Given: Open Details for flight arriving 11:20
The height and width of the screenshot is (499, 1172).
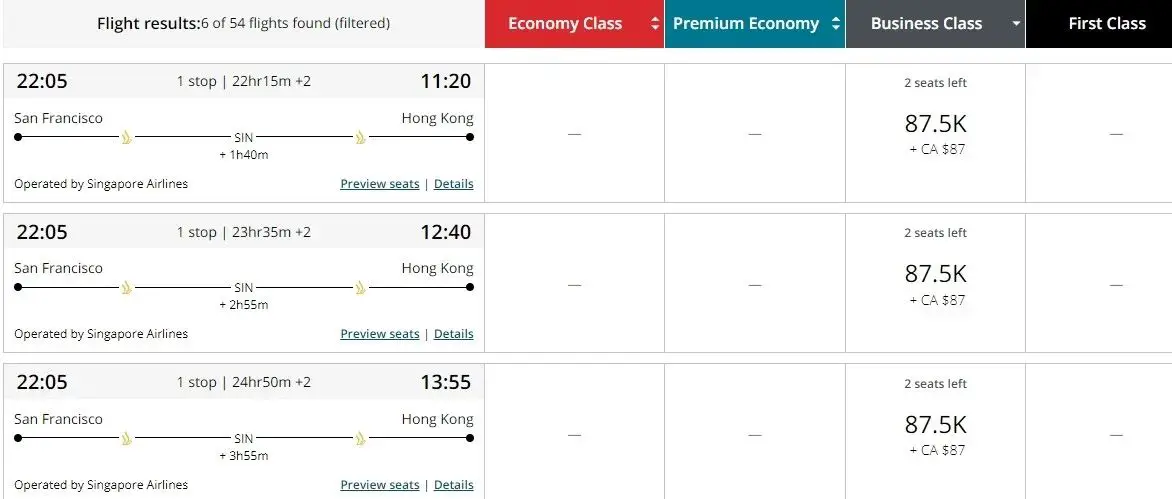Looking at the screenshot, I should point(453,184).
